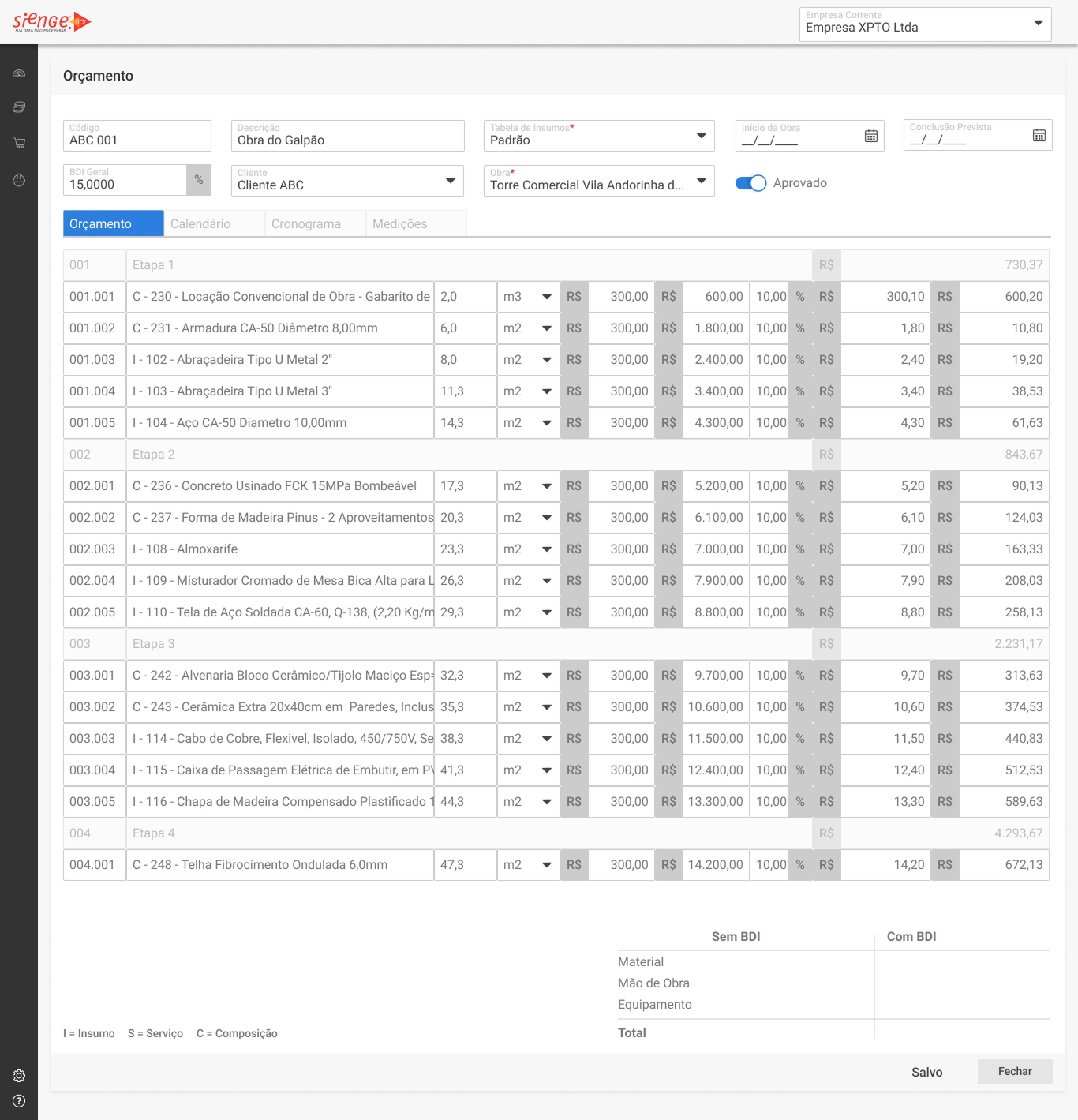Screen dimensions: 1078x1120
Task: Click the BDI Geral input field
Action: (x=125, y=184)
